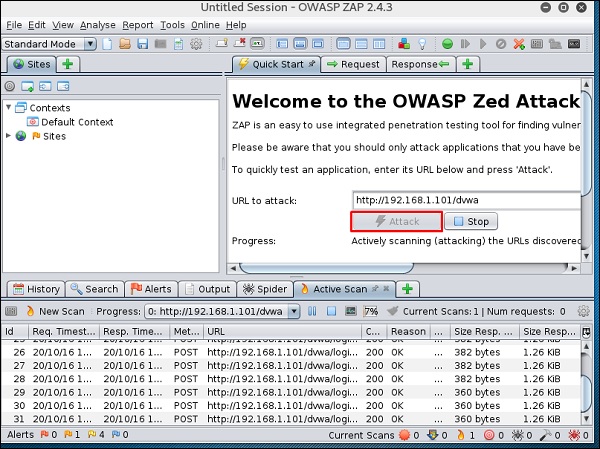Stop the active scan with square icon
The height and width of the screenshot is (449, 600).
pyautogui.click(x=331, y=311)
